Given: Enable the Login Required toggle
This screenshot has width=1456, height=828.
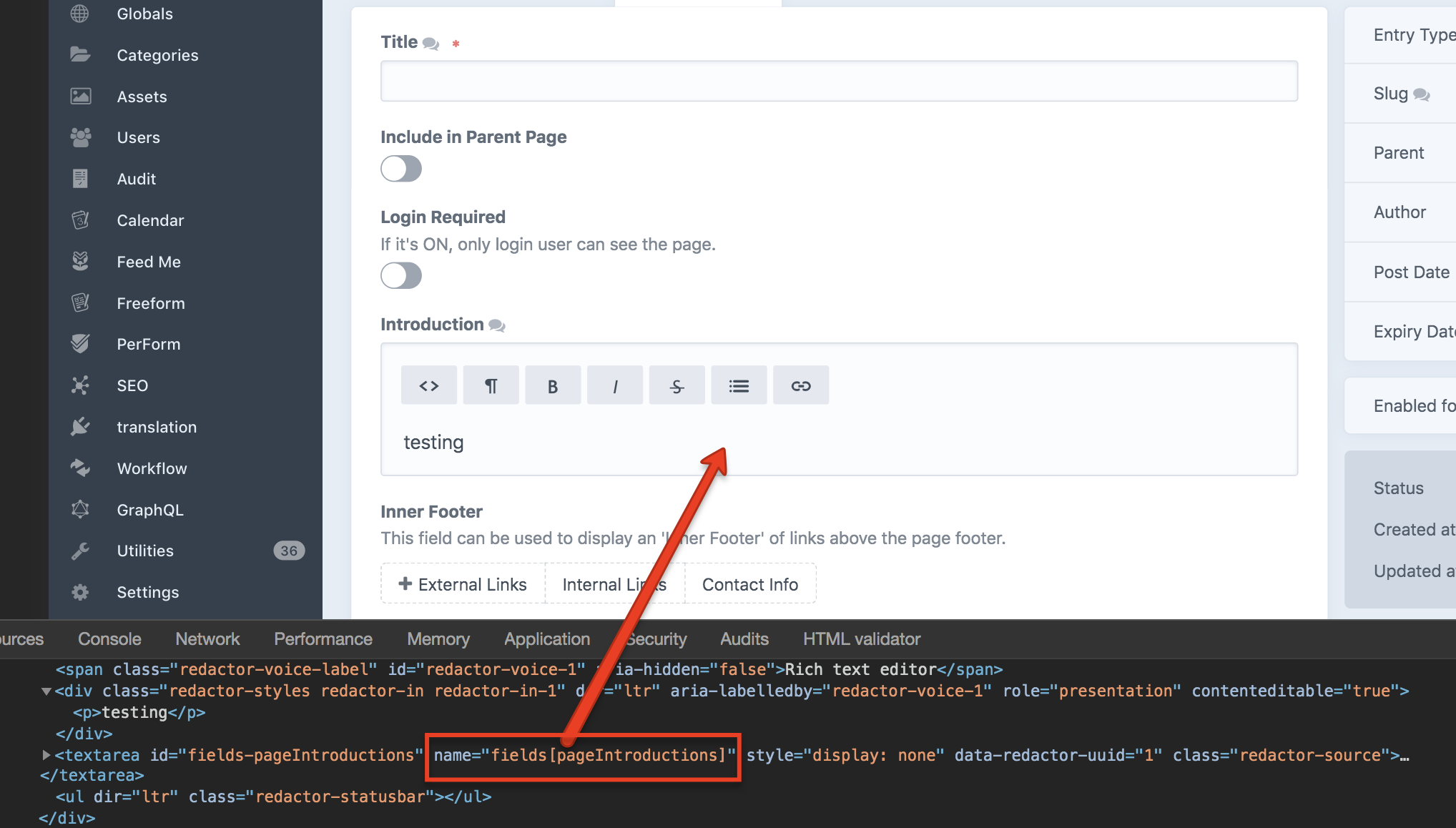Looking at the screenshot, I should [401, 276].
